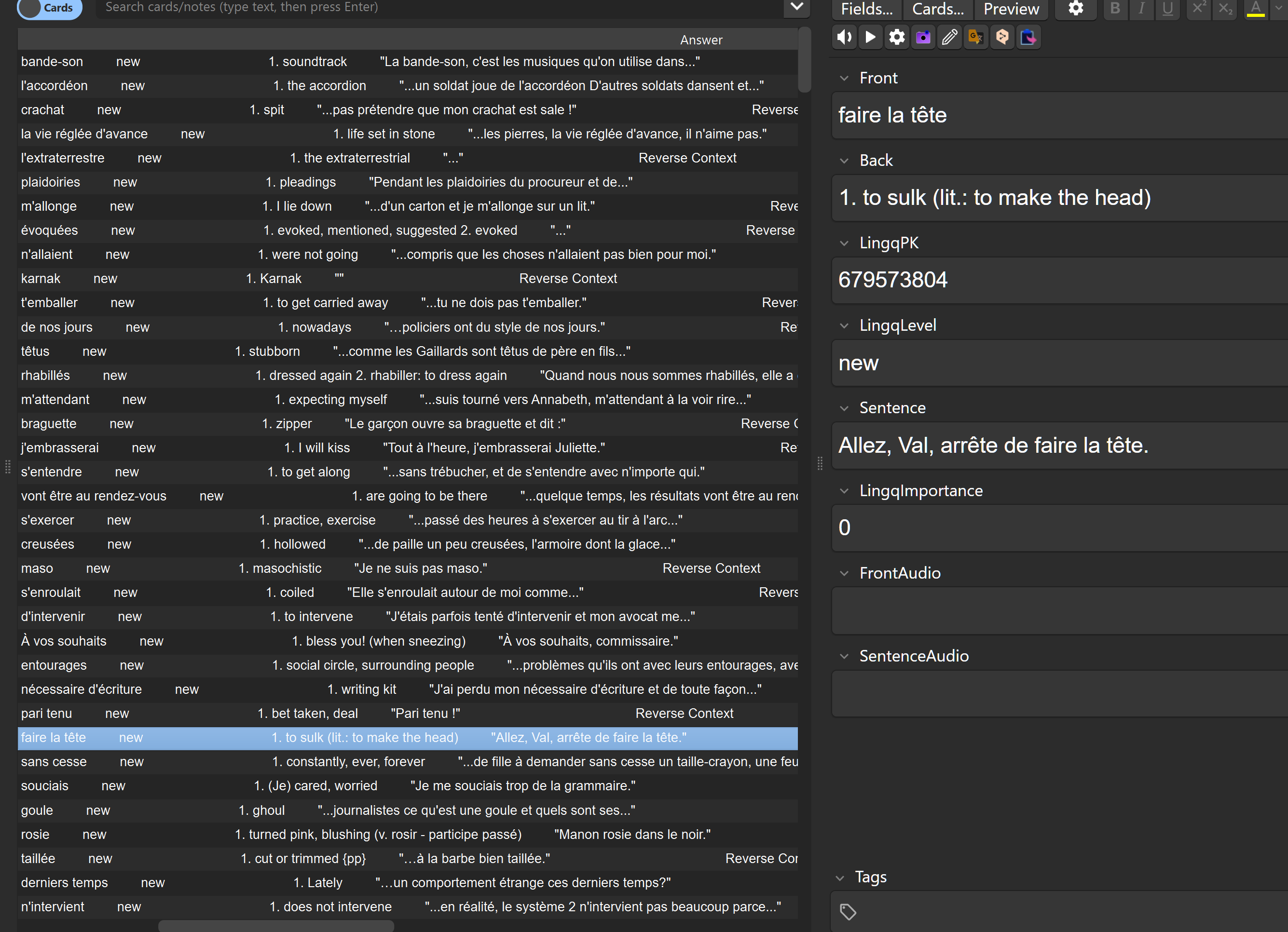Collapse the Tags section
This screenshot has height=932, width=1288.
(x=840, y=878)
